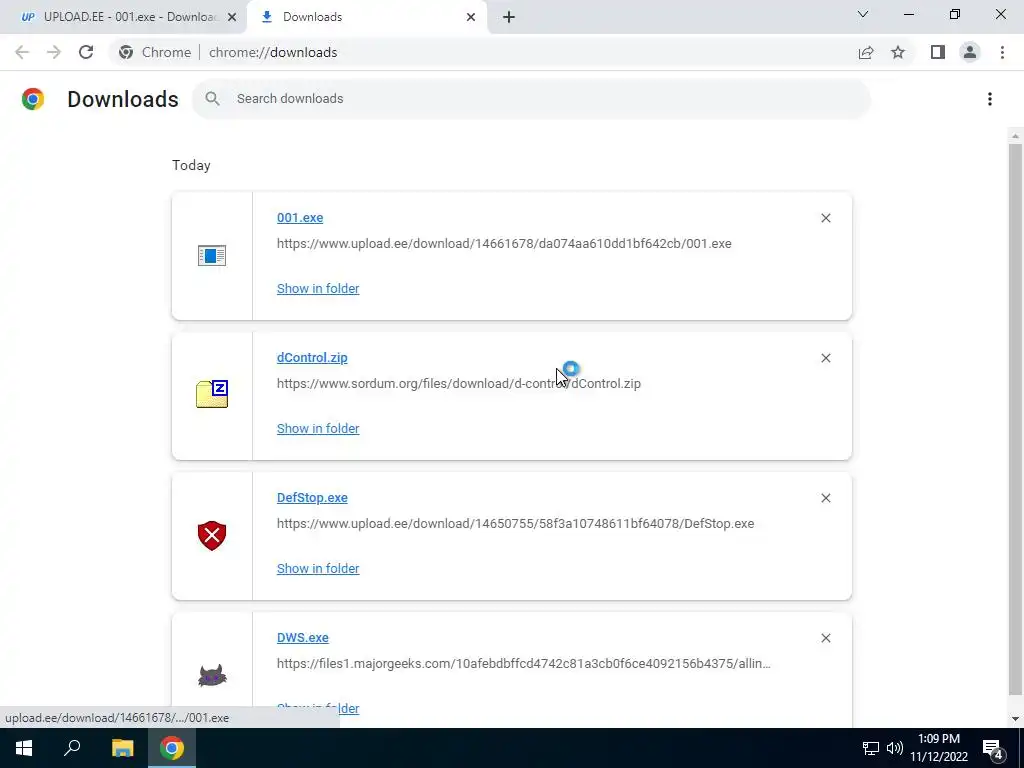Click the Chrome logo beside Downloads heading
This screenshot has height=768, width=1024.
coord(33,99)
